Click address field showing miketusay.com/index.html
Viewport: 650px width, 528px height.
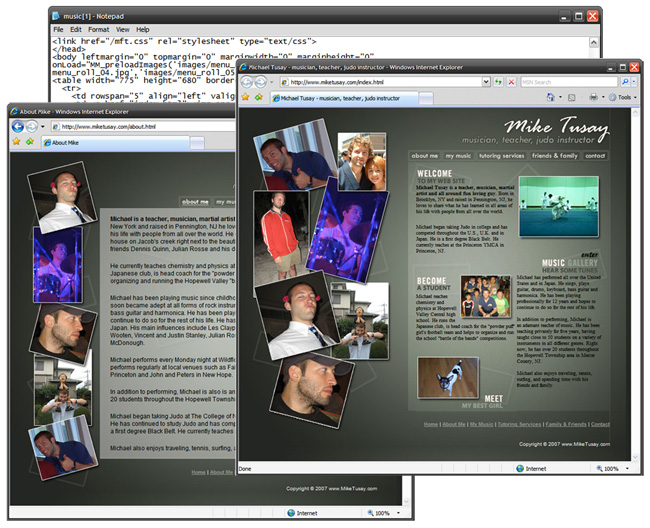386,82
